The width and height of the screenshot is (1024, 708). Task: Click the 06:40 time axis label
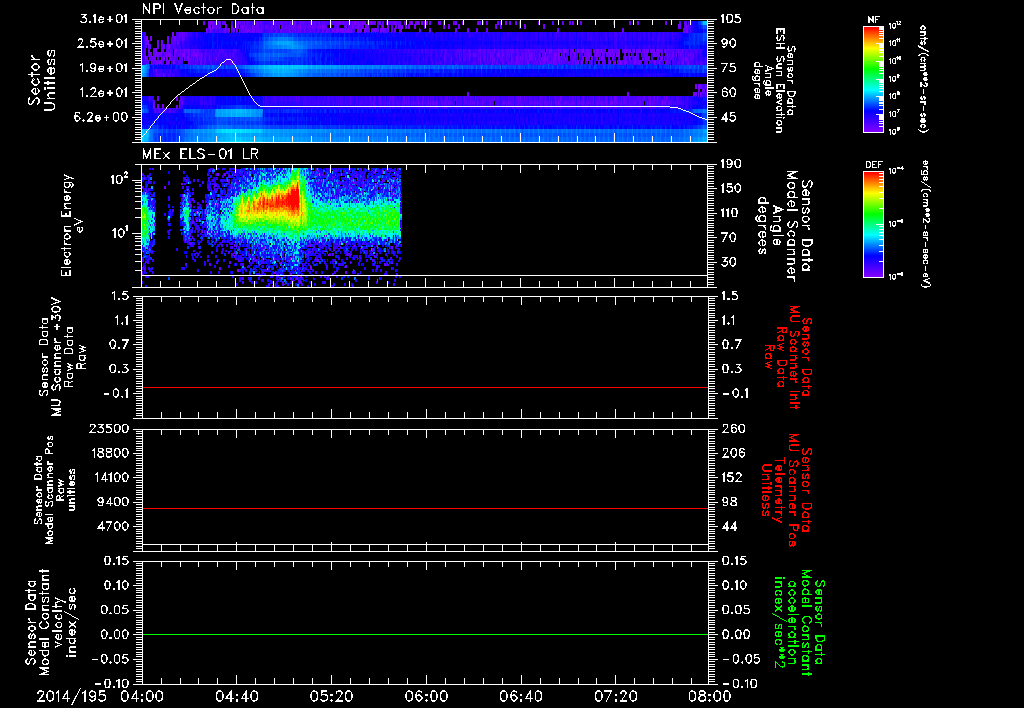521,697
